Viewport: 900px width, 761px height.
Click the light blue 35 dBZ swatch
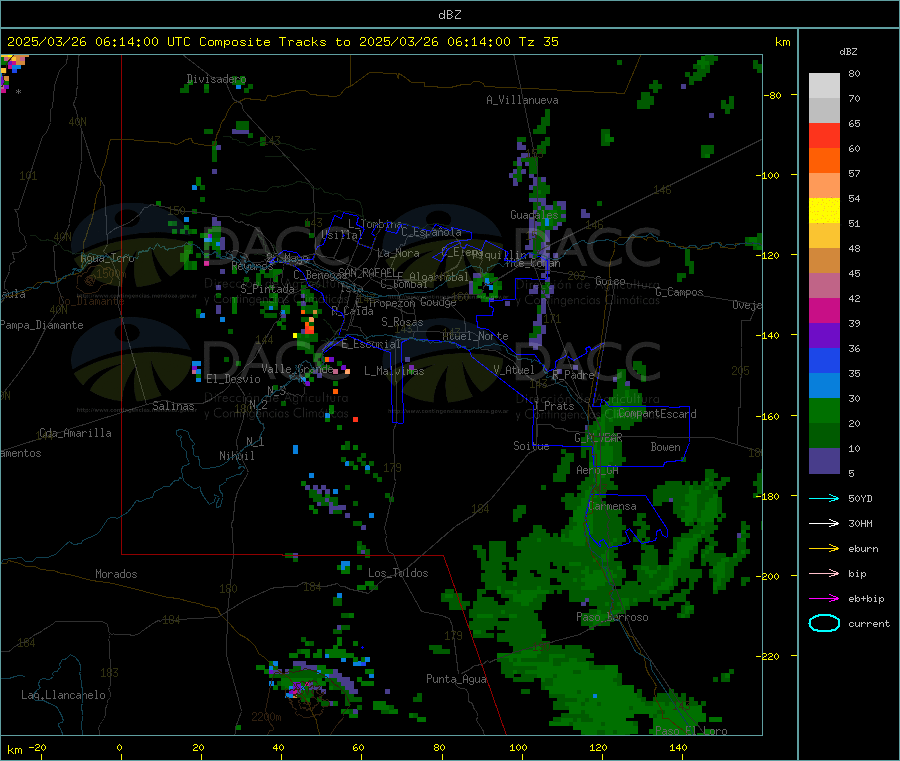coord(824,385)
